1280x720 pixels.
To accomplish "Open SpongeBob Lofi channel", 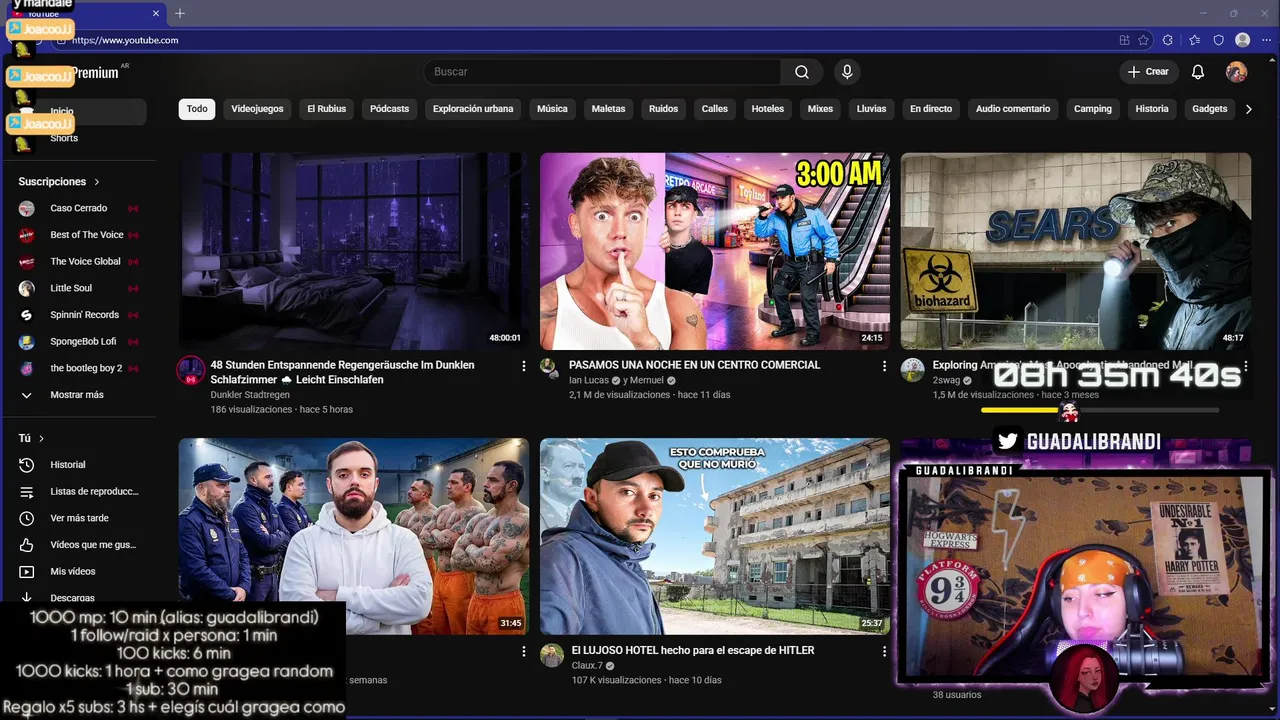I will [78, 342].
